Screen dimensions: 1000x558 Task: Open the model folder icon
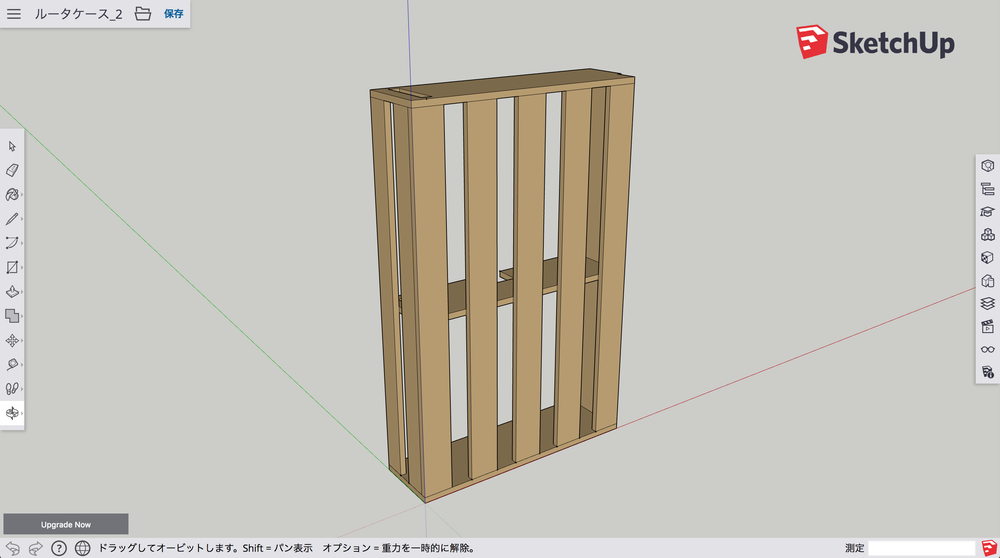click(x=143, y=13)
